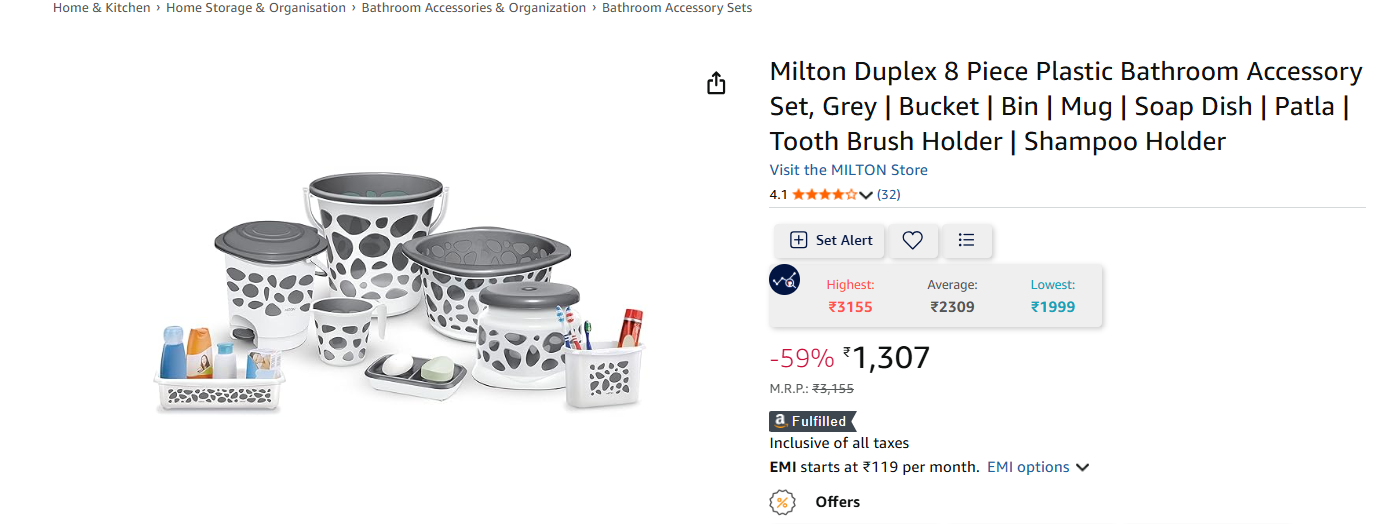
Task: Open the EMI options link
Action: 1028,467
